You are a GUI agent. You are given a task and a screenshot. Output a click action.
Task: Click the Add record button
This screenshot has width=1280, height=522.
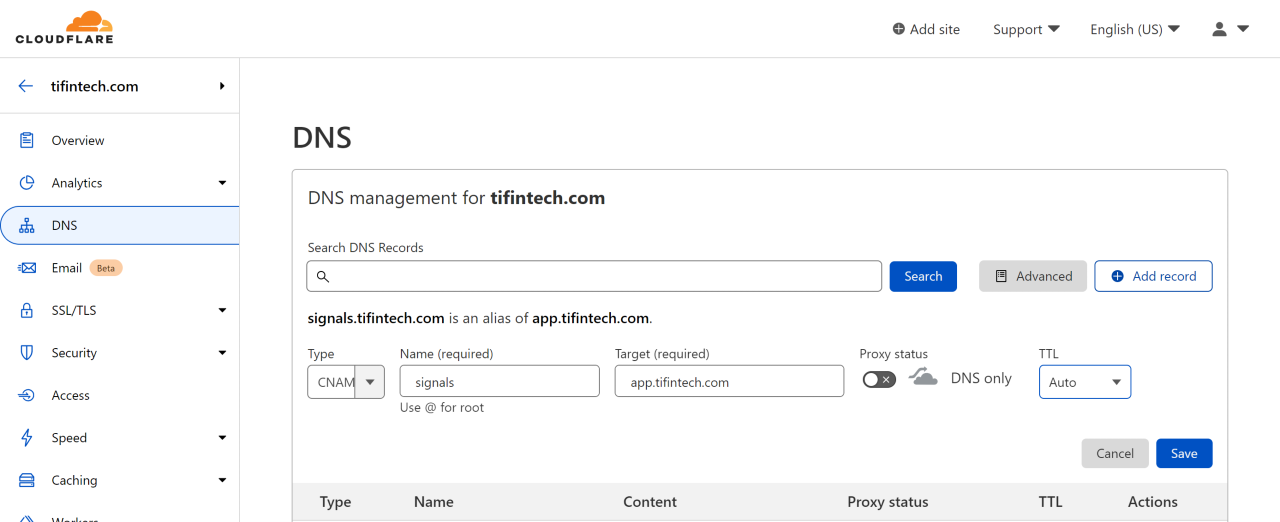1153,276
